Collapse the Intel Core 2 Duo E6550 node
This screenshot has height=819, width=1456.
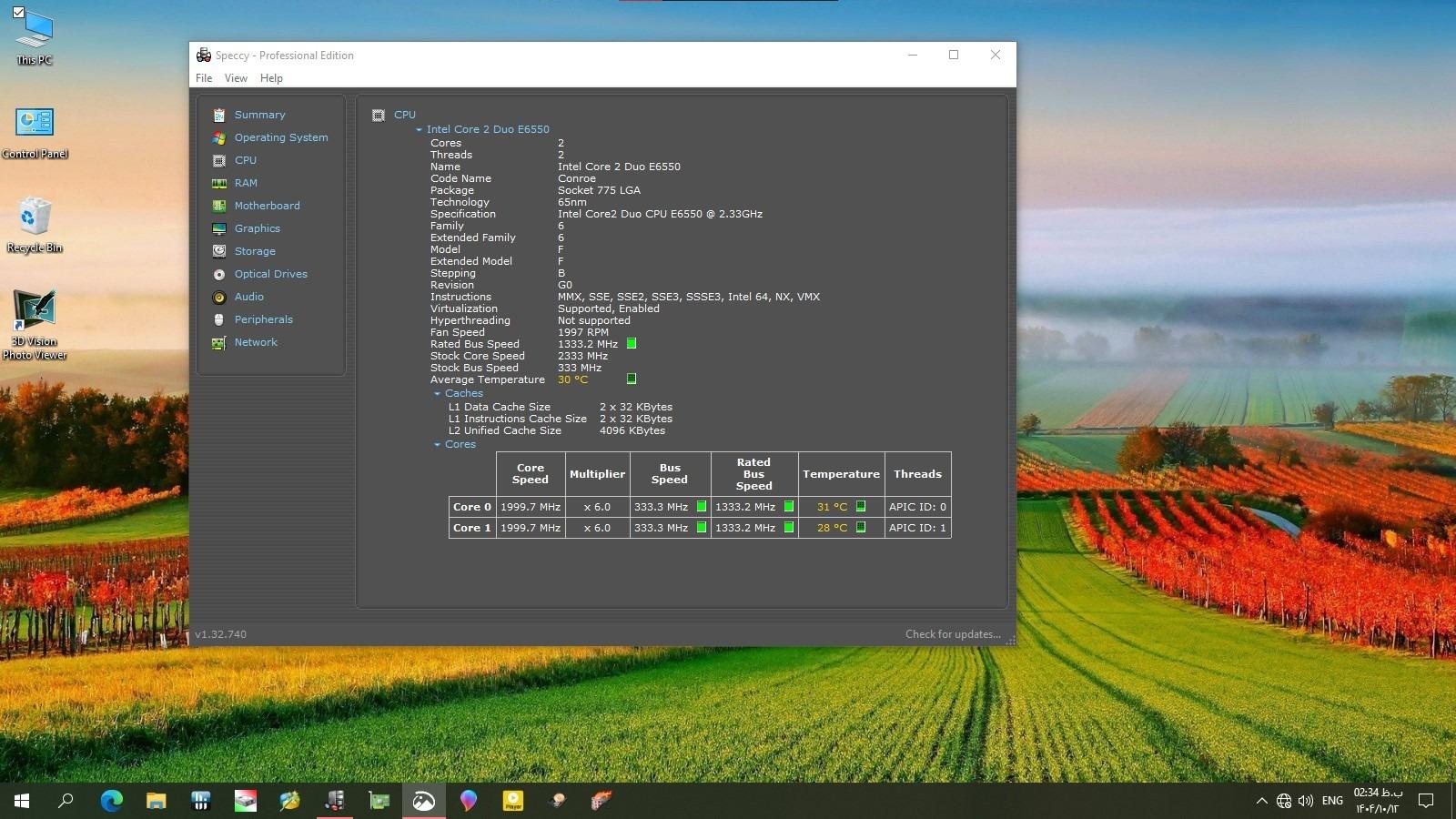(420, 130)
